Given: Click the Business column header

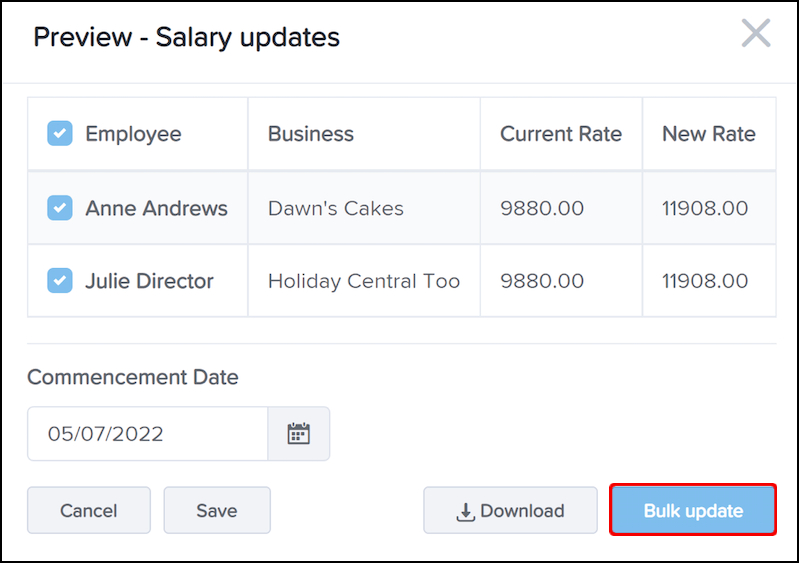Looking at the screenshot, I should point(311,134).
